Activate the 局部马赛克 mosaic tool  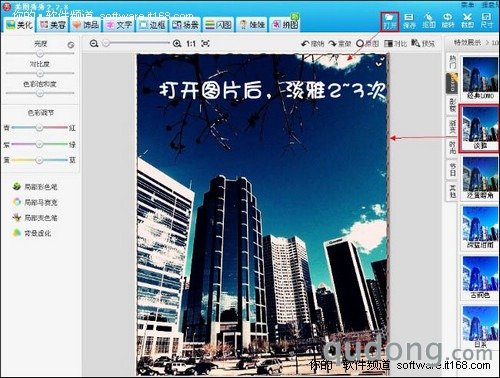(35, 202)
